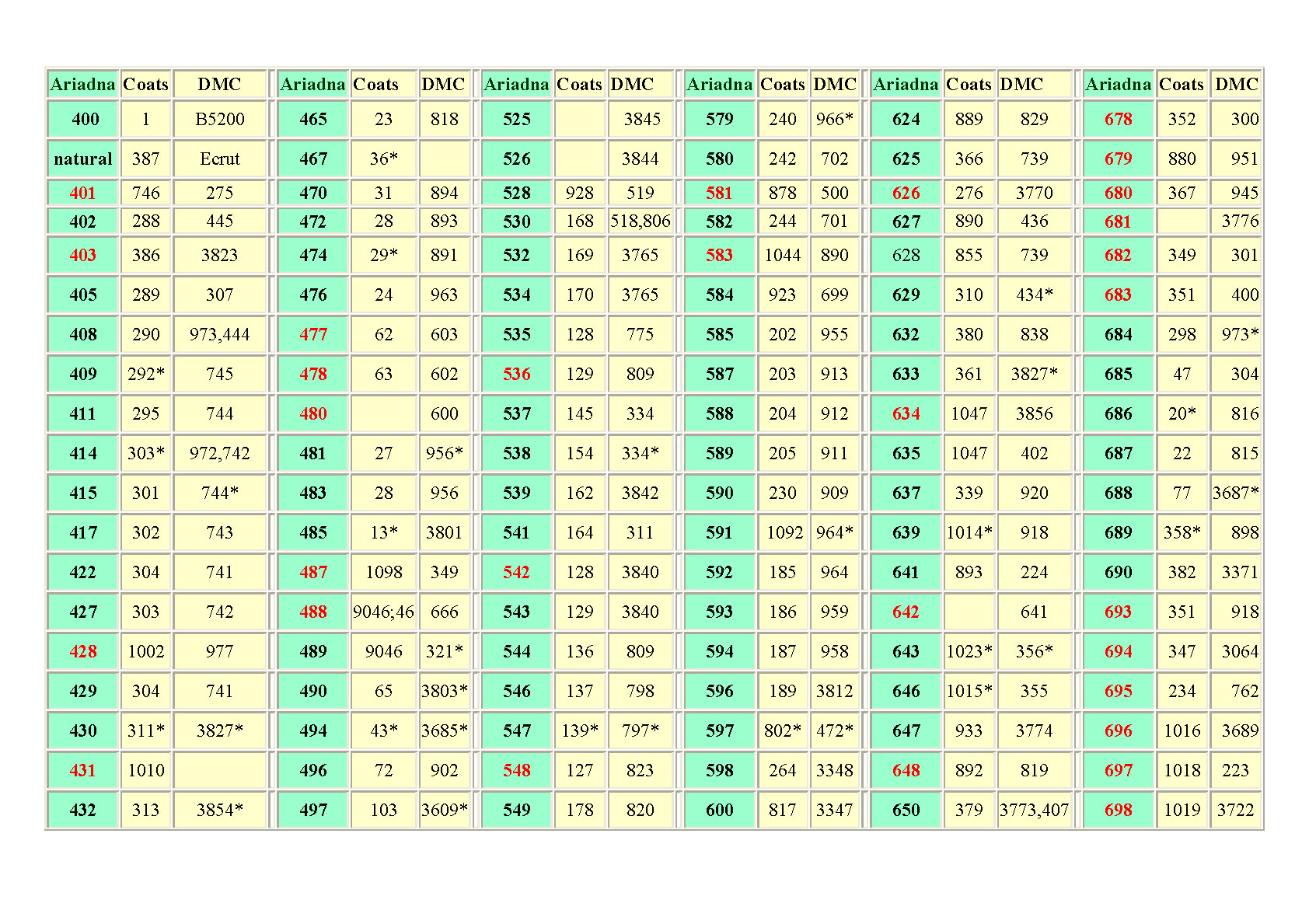Select the "B5200" DMC cell

coord(220,120)
